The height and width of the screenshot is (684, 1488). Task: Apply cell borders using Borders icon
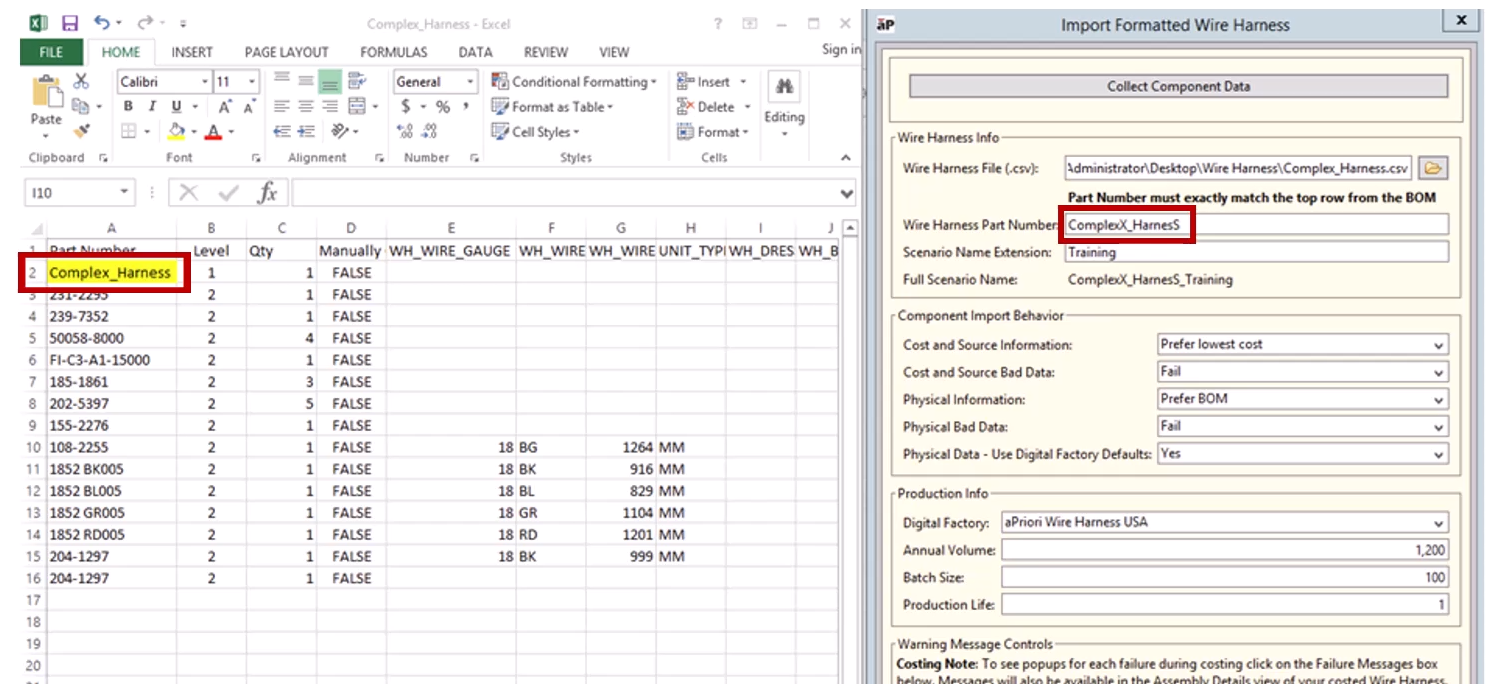point(128,132)
